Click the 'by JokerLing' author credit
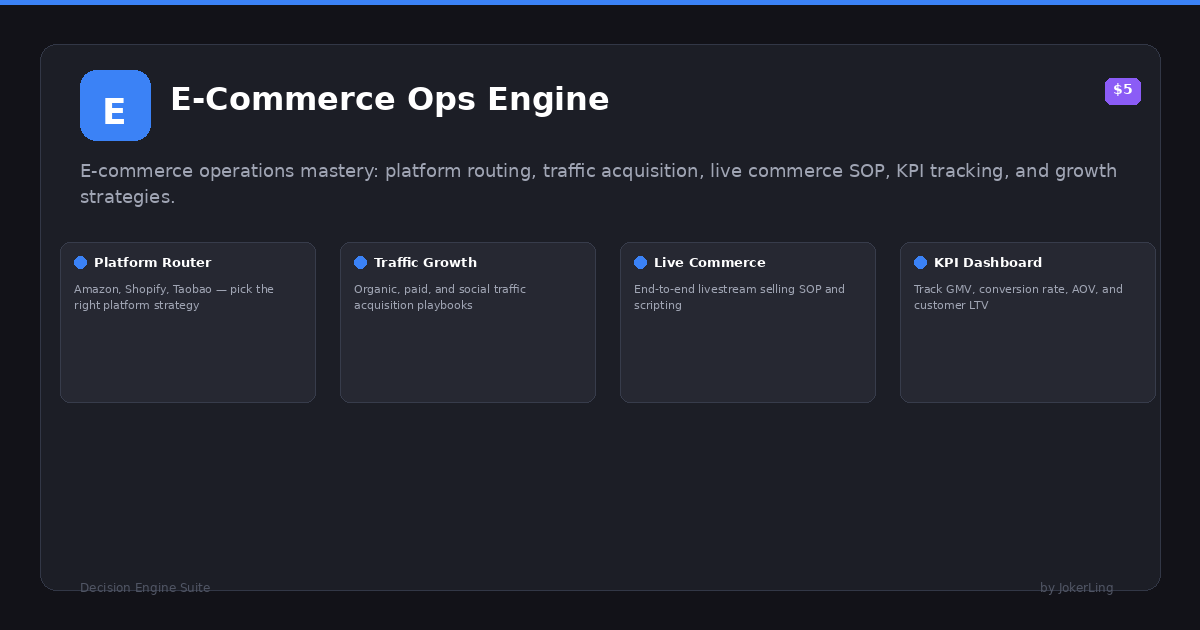The height and width of the screenshot is (630, 1200). click(x=1076, y=588)
